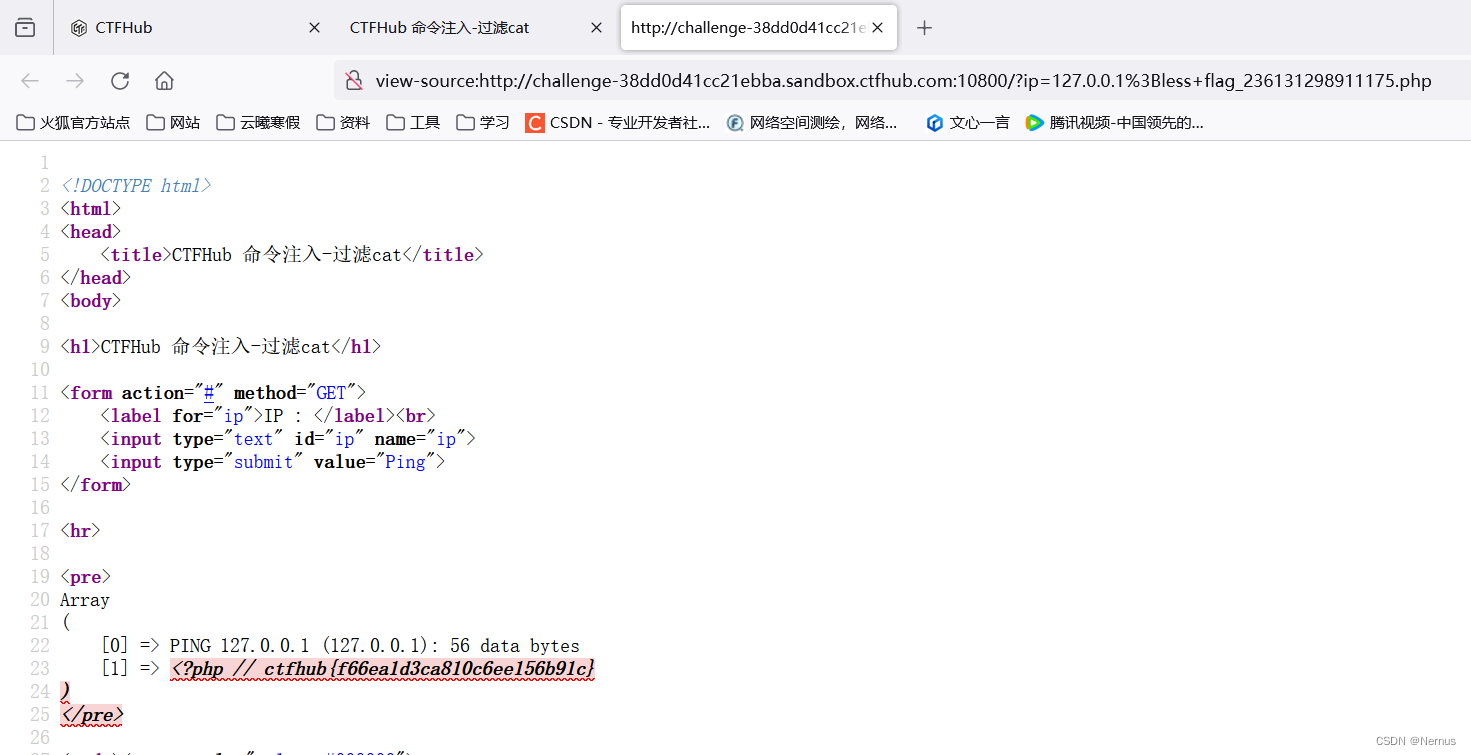The height and width of the screenshot is (755, 1471).
Task: Click the label for ip source line
Action: [267, 416]
